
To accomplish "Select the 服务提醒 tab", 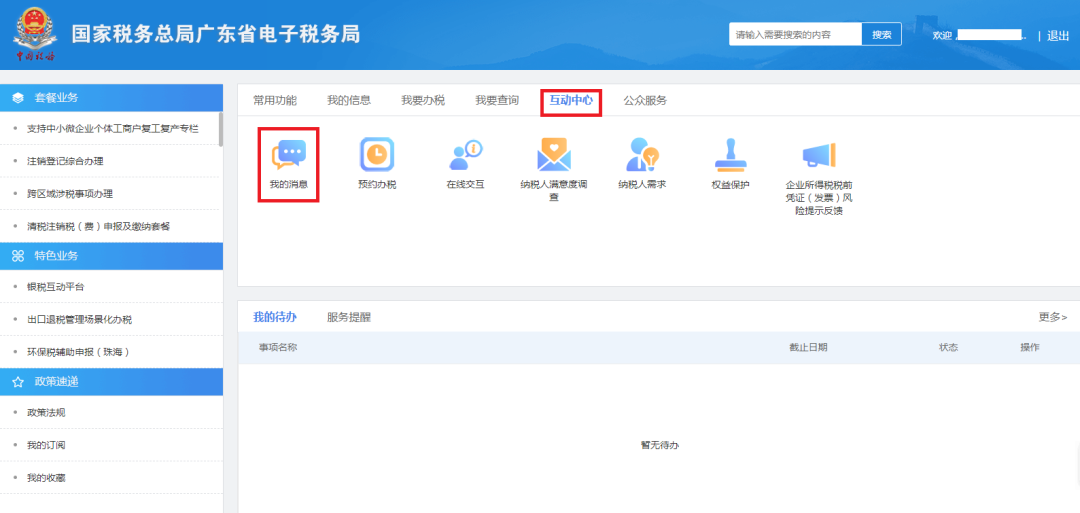I will coord(349,317).
